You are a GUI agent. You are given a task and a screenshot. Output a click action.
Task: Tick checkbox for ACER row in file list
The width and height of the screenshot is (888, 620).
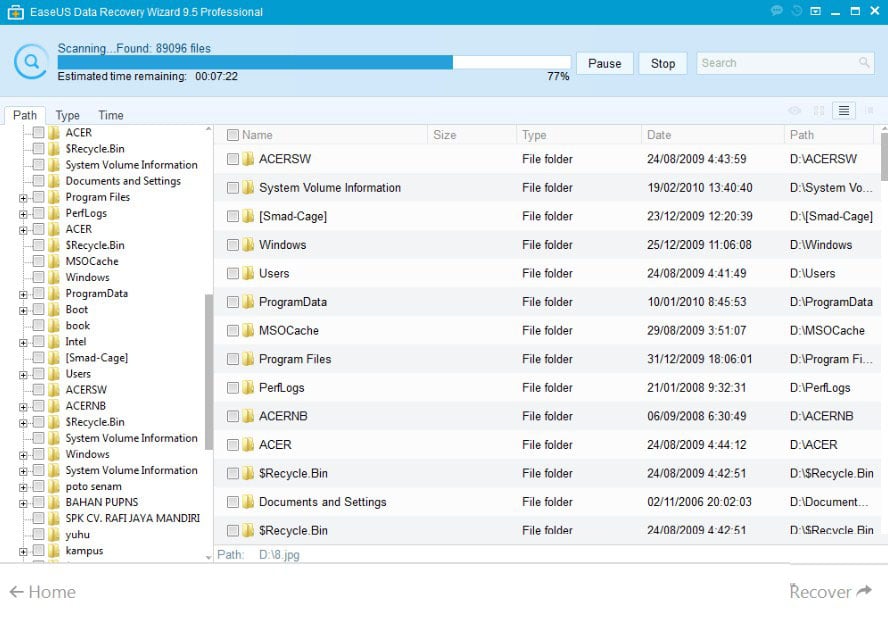click(x=232, y=444)
